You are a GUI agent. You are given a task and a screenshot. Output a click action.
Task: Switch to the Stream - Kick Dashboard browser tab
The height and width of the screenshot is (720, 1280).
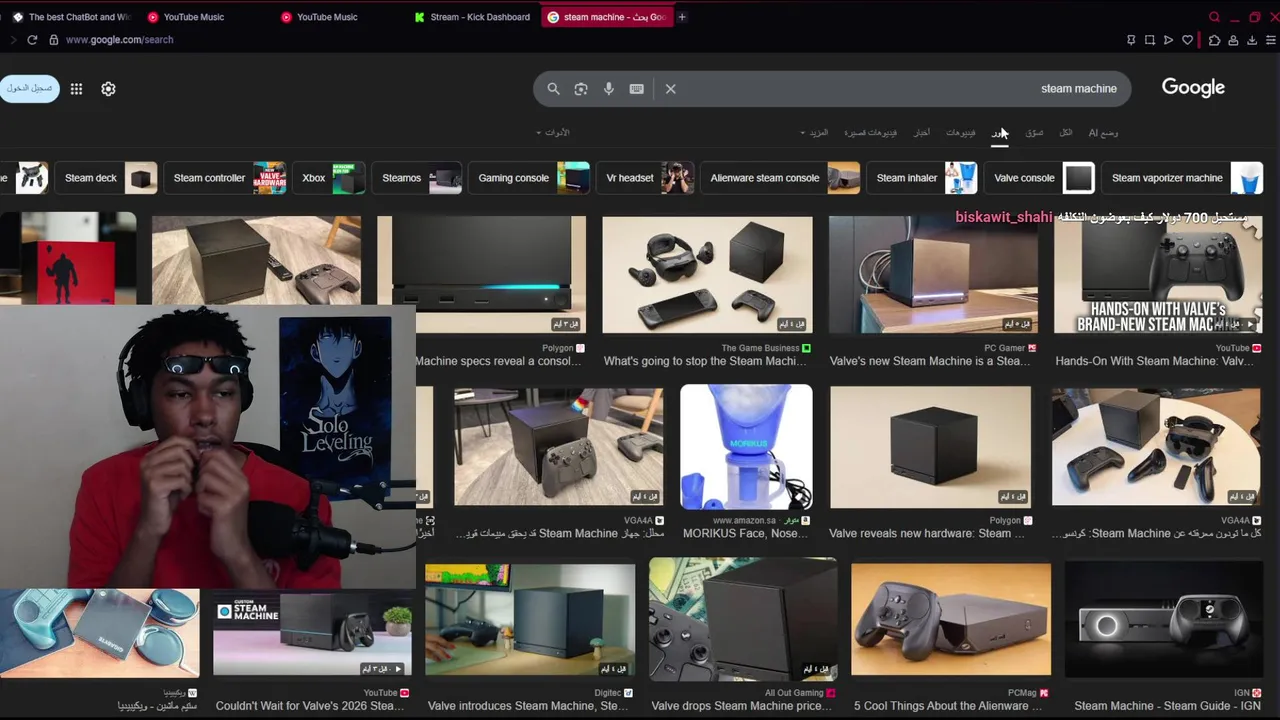tap(472, 17)
